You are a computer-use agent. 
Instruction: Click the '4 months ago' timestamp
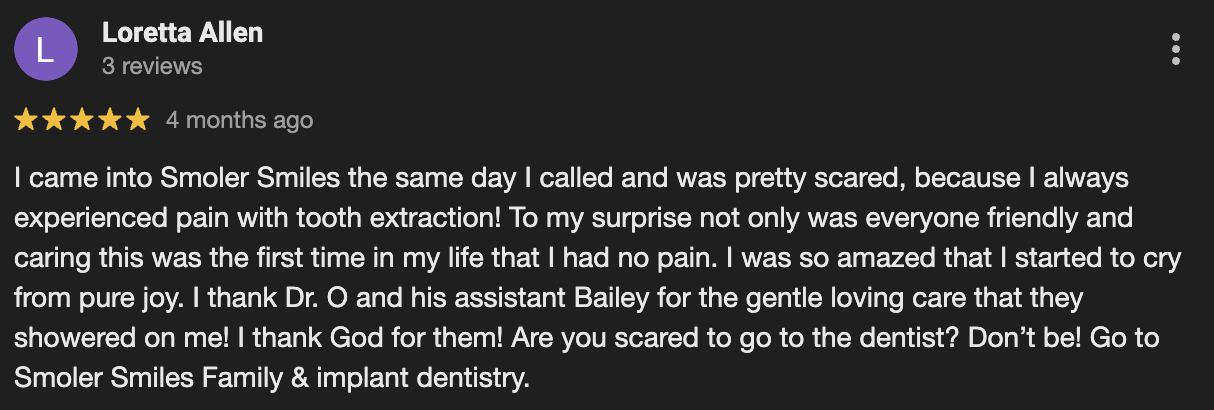click(239, 120)
